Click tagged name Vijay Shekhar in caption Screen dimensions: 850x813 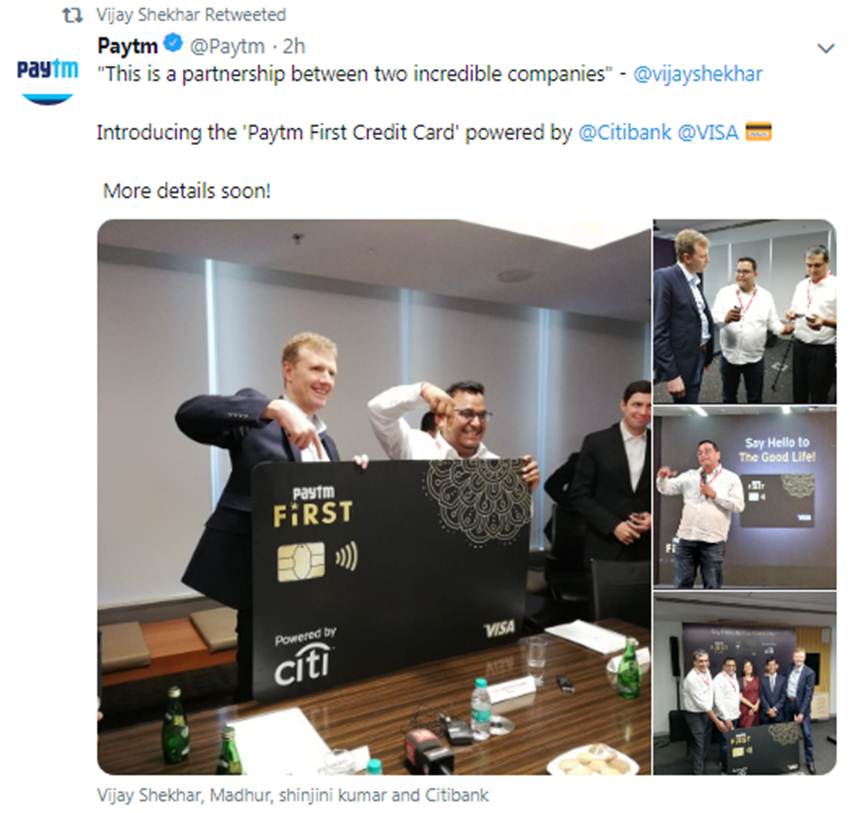point(149,795)
